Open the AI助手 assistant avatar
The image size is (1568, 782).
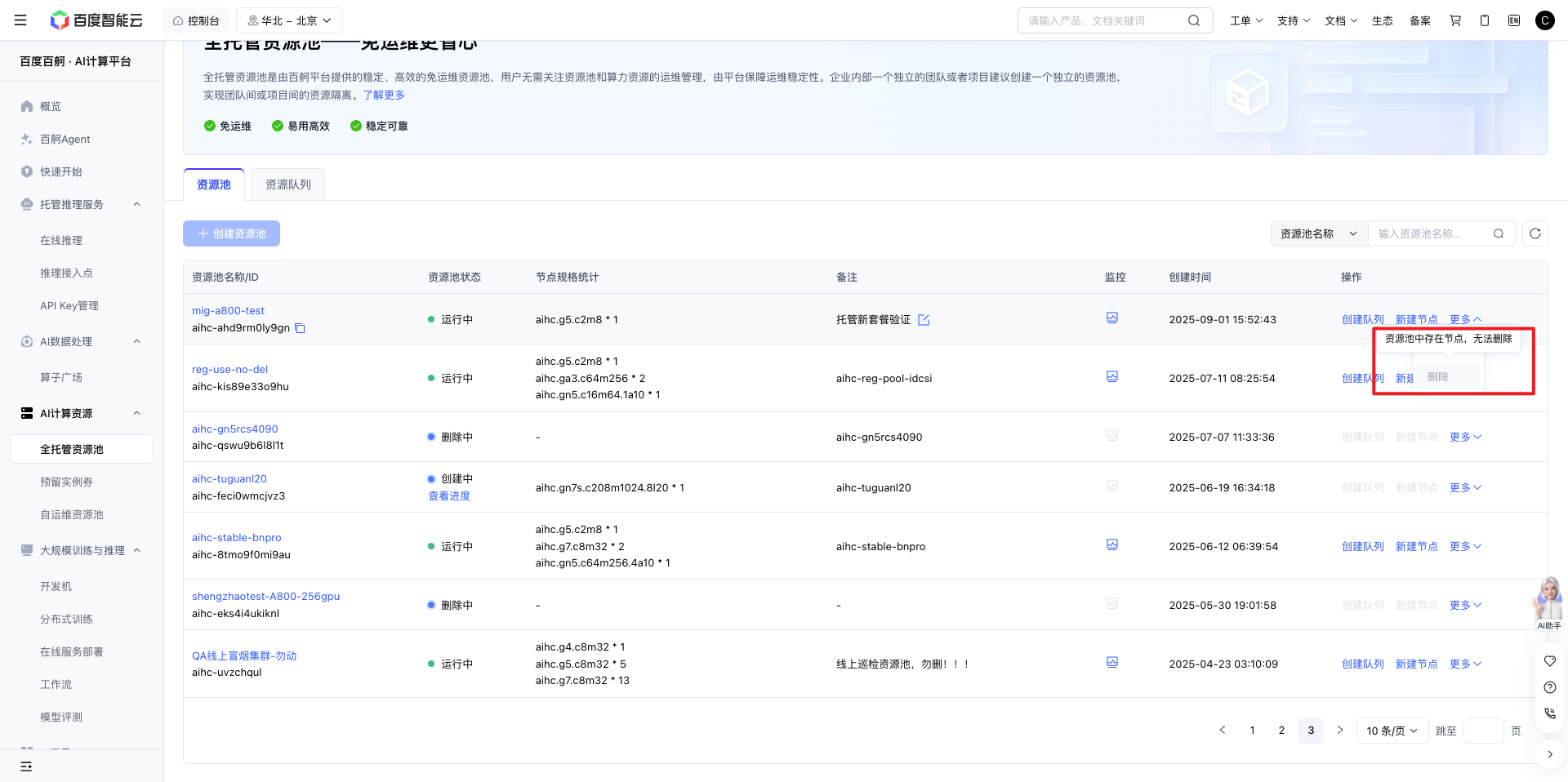1548,602
